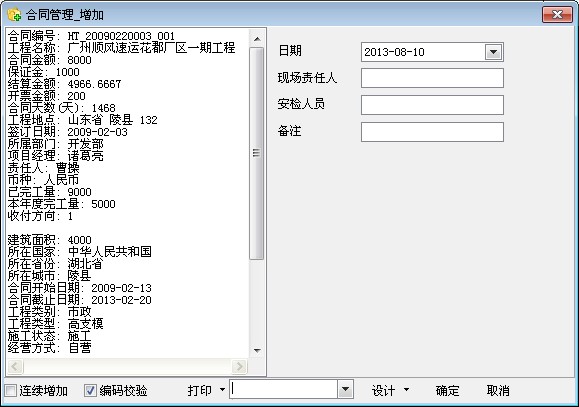Click the horizontal scroll left arrow
The image size is (579, 407).
coord(15,366)
